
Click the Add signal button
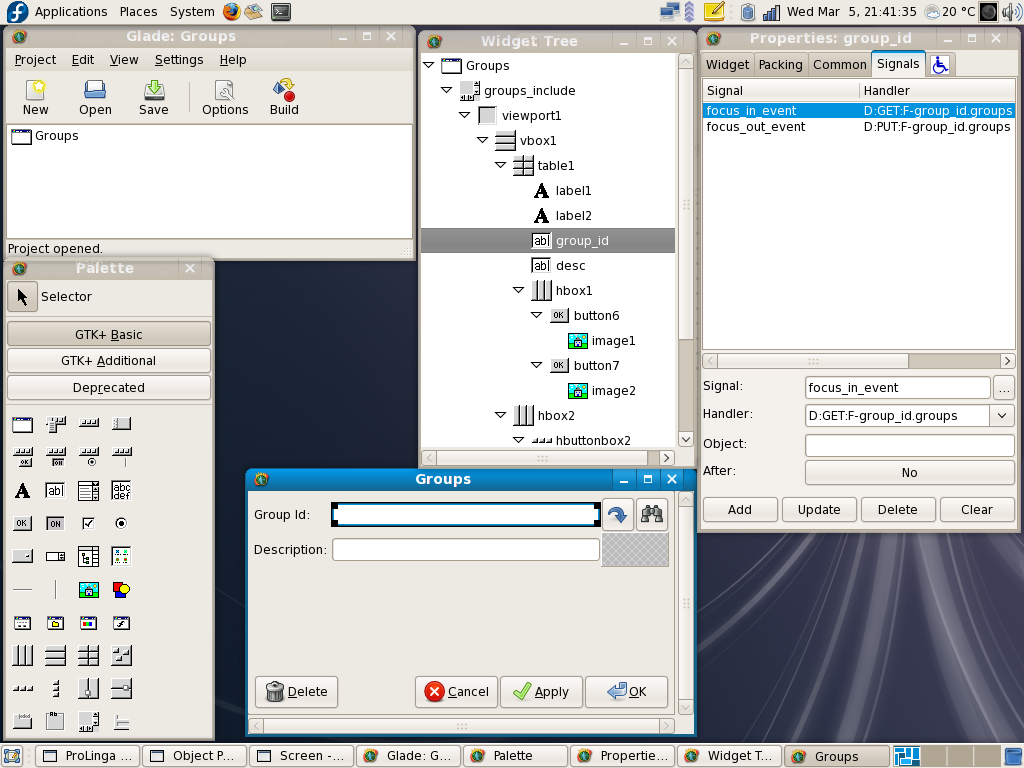tap(740, 509)
